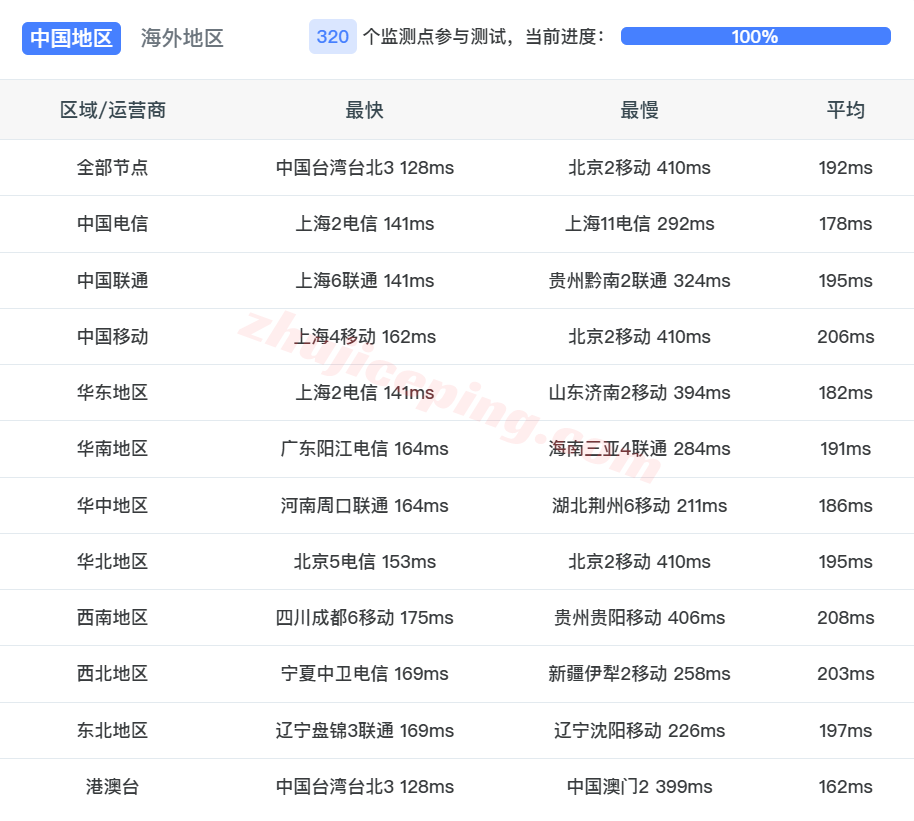This screenshot has height=821, width=914.
Task: Select the 西南地区 row label
Action: [113, 617]
